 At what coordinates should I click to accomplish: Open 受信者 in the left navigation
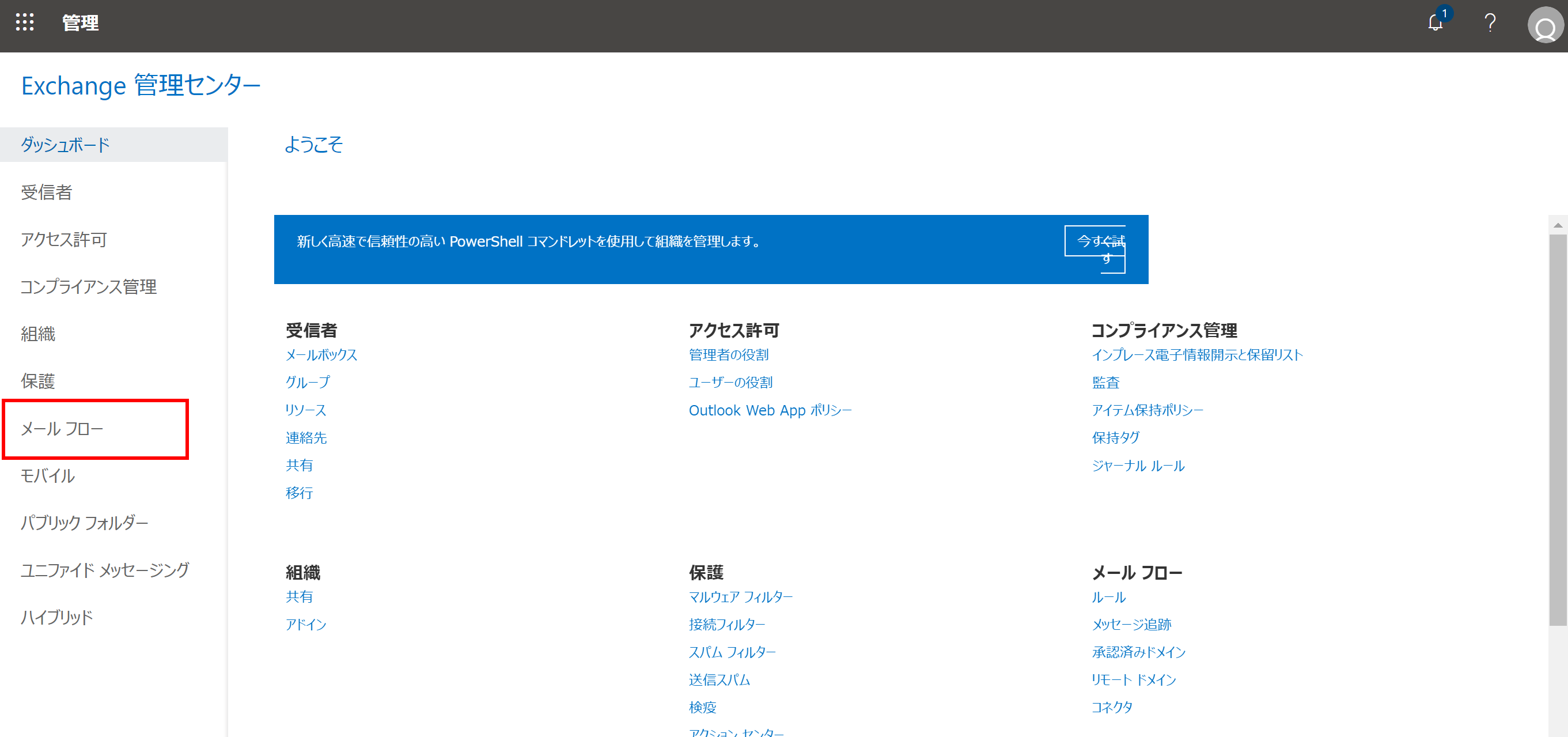[x=46, y=192]
